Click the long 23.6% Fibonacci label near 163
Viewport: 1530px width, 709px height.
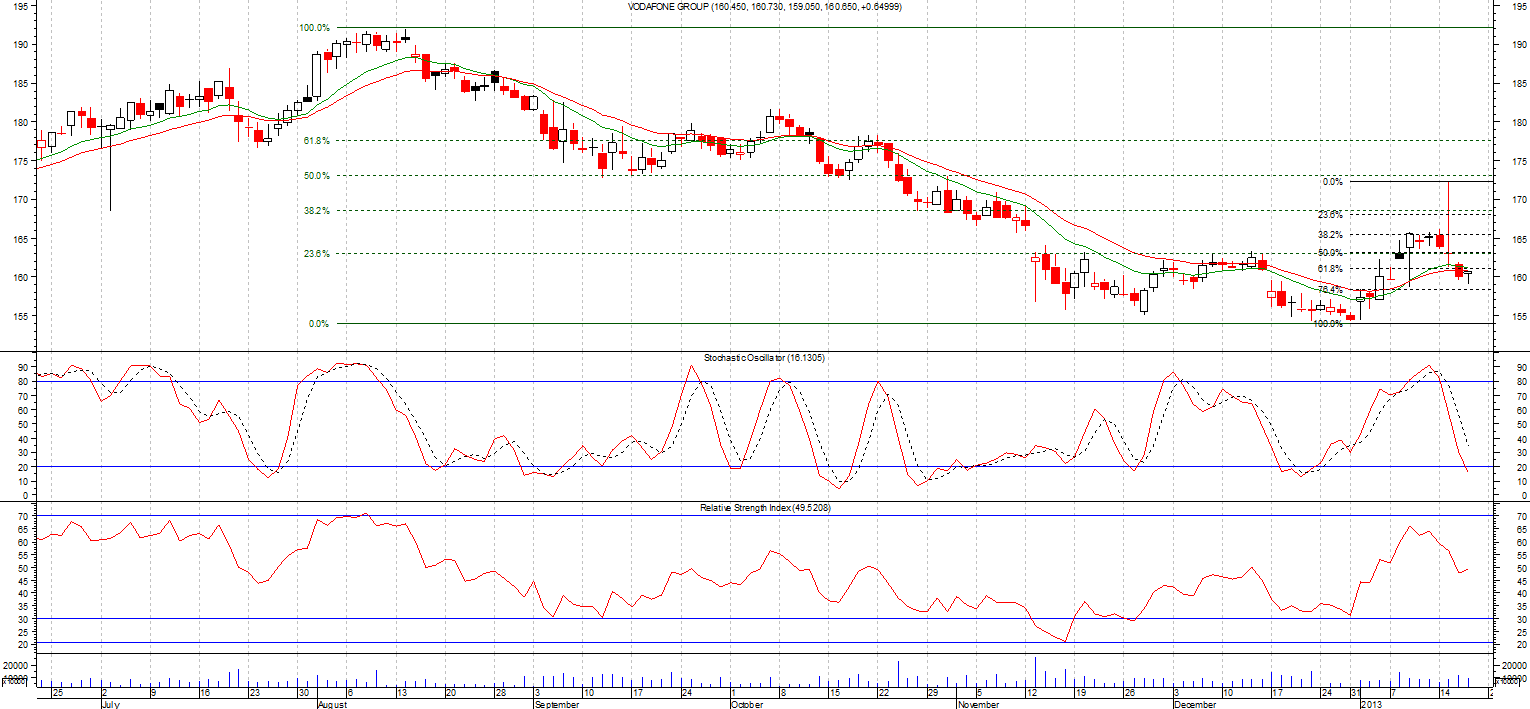[316, 254]
